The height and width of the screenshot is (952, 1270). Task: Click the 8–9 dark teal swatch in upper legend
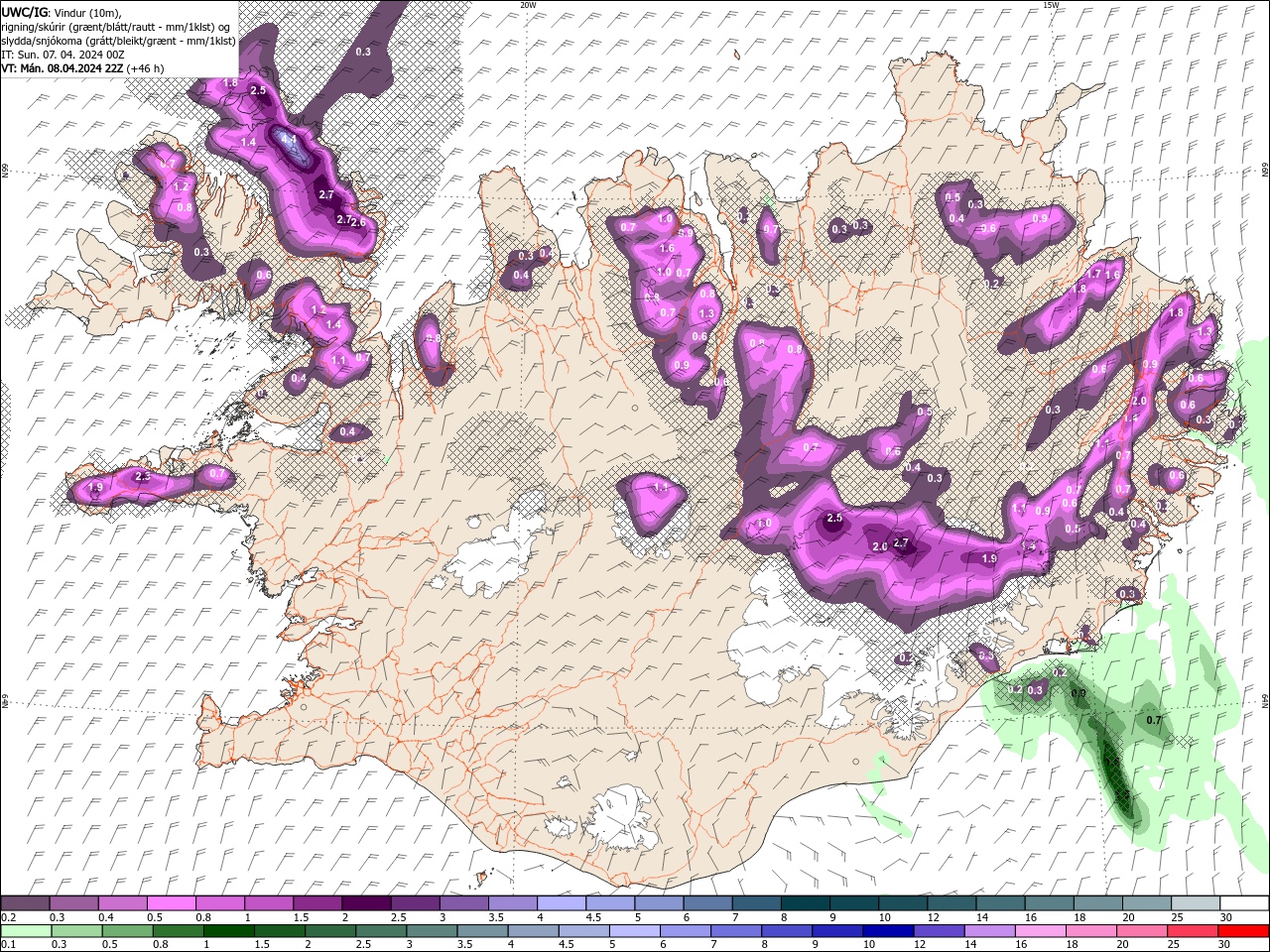point(805,903)
